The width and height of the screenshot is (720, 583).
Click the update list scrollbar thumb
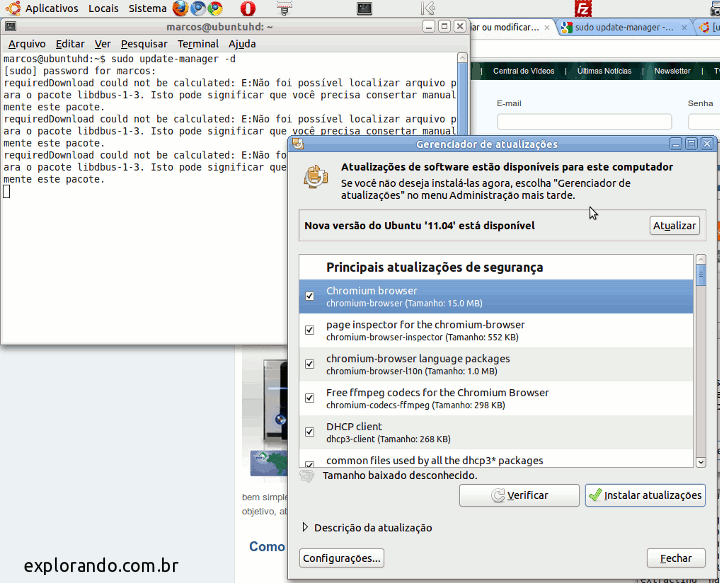(x=701, y=275)
